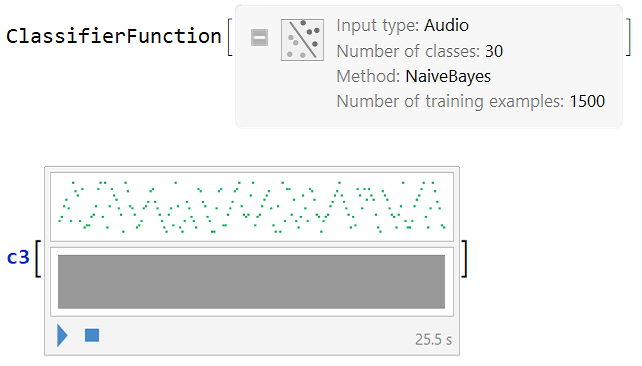Click the green dotted waveform plot
The width and height of the screenshot is (642, 366).
252,207
